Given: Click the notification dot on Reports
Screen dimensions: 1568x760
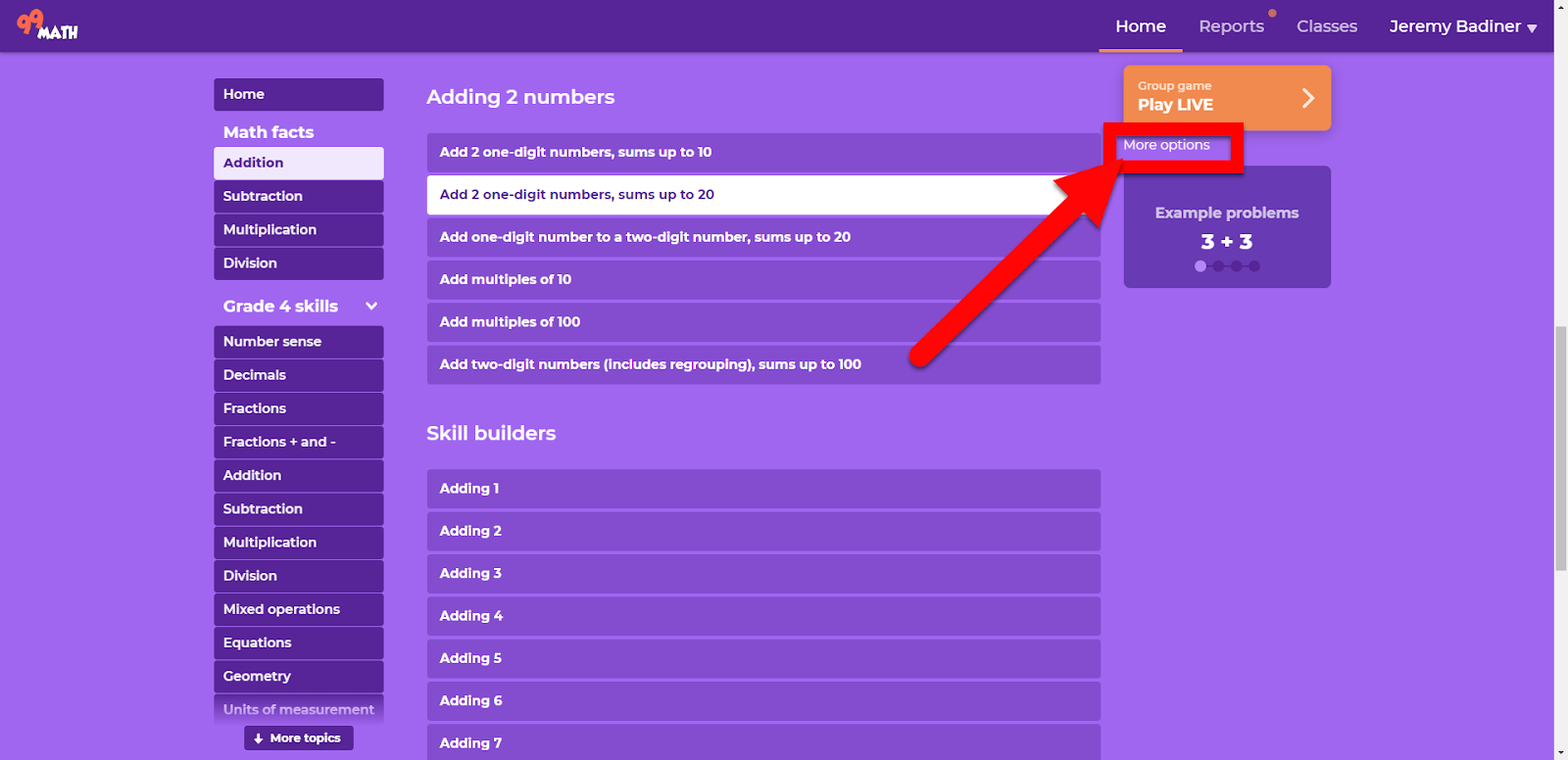Looking at the screenshot, I should click(x=1272, y=14).
